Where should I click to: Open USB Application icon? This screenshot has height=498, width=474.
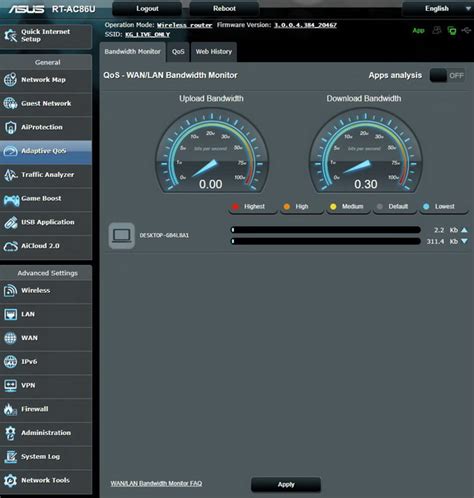point(10,222)
